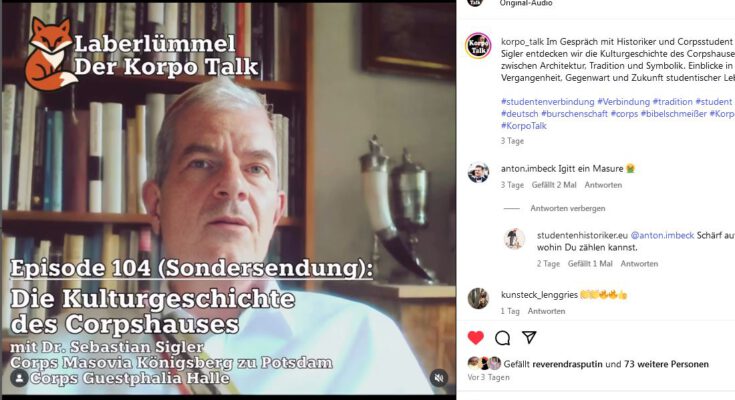735x400 pixels.
Task: Open the comment speech bubble icon
Action: point(502,338)
